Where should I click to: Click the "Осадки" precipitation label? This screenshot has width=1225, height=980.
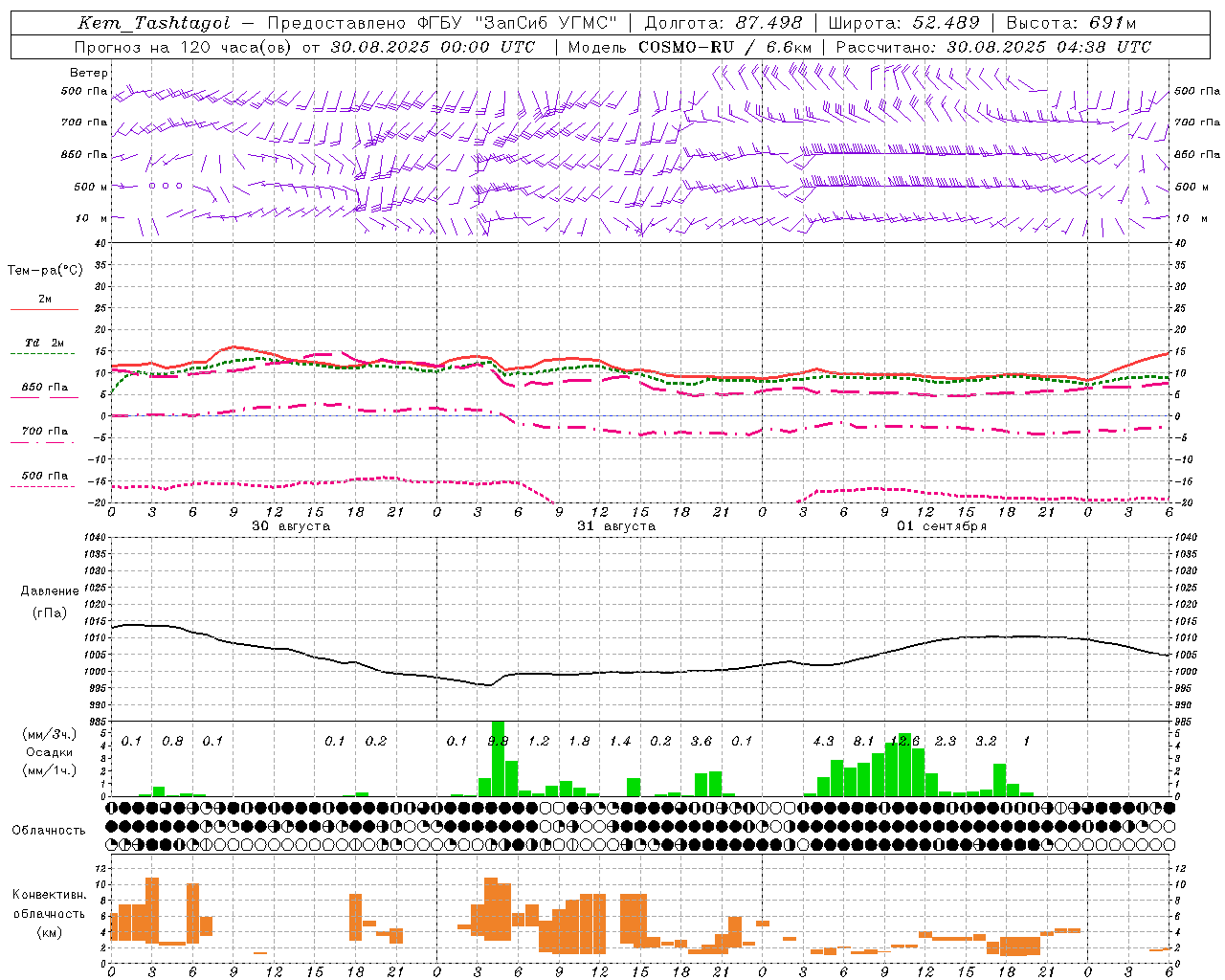pos(49,752)
